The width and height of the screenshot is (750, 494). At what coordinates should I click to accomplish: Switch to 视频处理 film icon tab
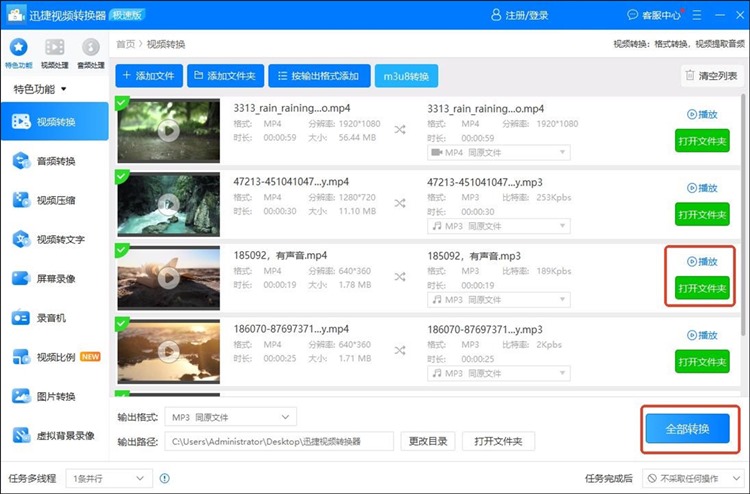coord(55,54)
